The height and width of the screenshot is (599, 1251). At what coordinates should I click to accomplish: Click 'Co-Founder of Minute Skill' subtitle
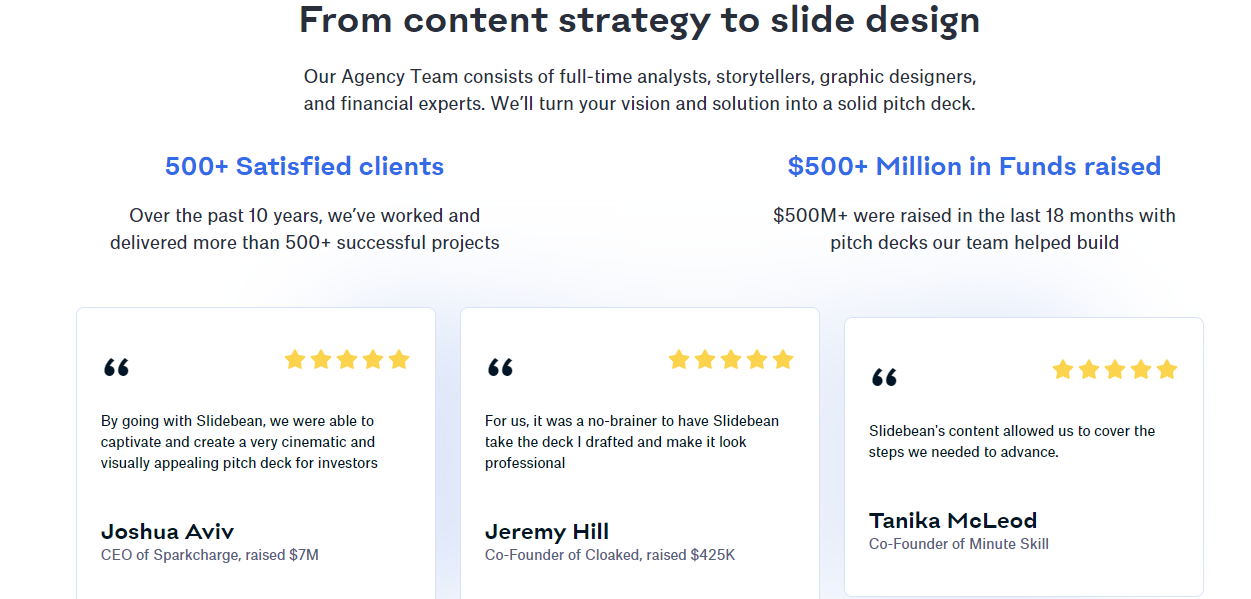959,544
